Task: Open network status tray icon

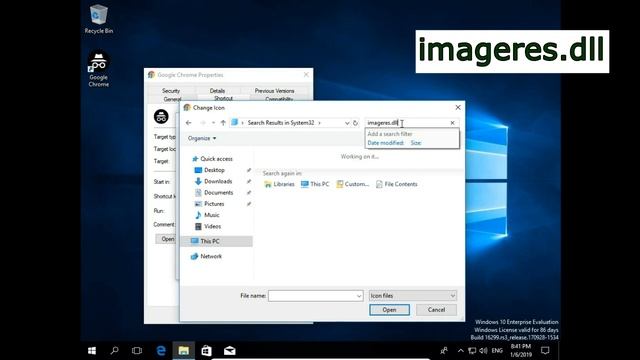Action: [x=472, y=351]
